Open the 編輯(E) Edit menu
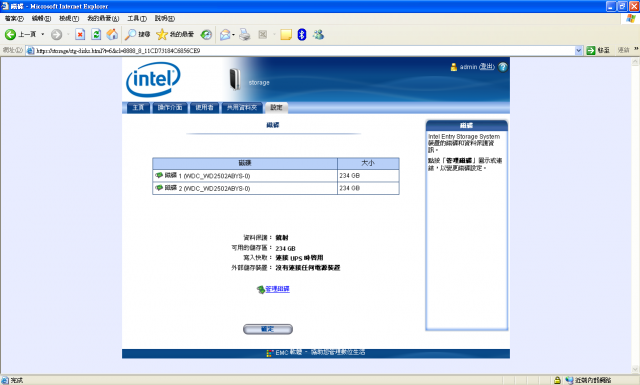640x385 pixels. [41, 18]
